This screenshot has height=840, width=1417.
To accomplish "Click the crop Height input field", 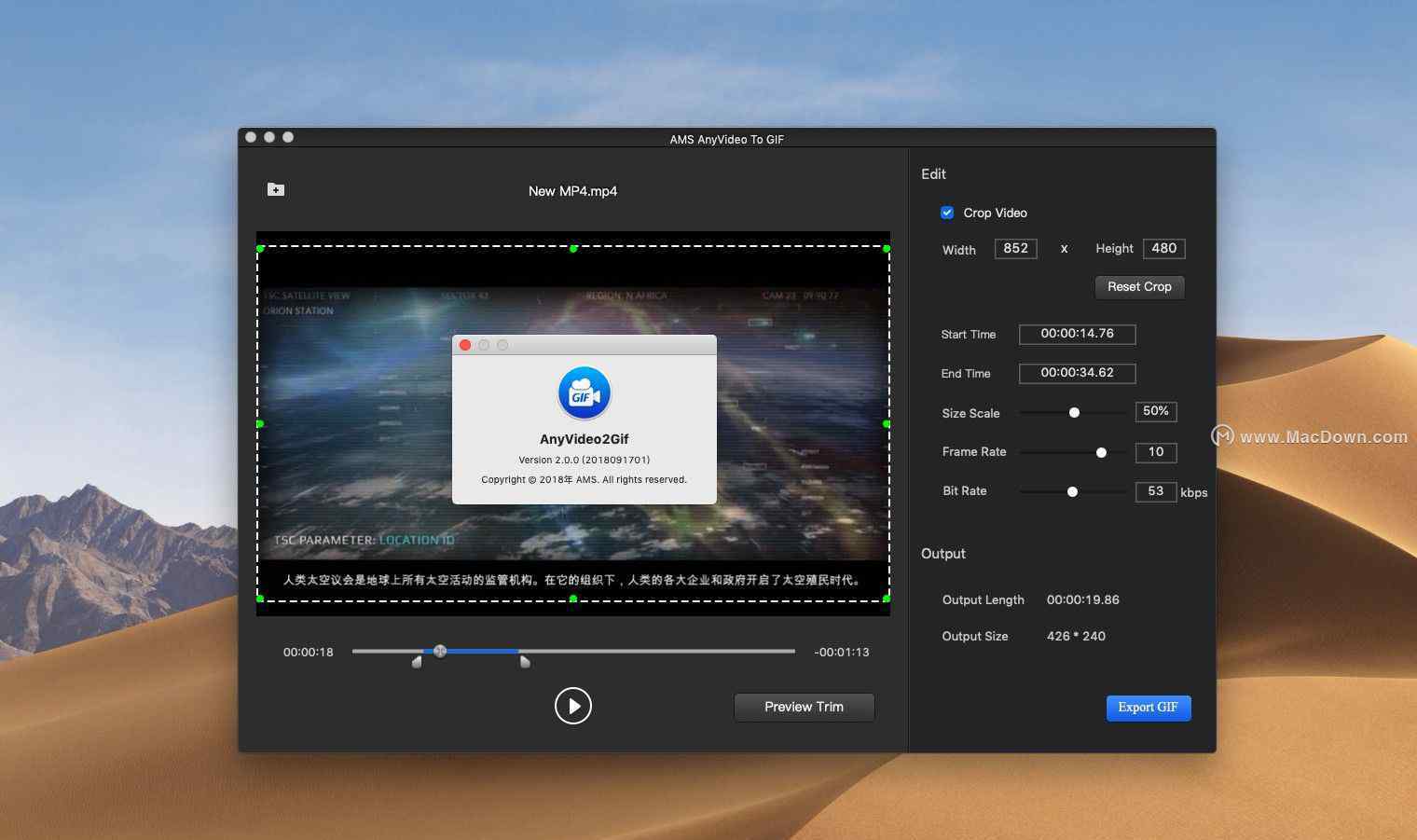I will pyautogui.click(x=1164, y=249).
